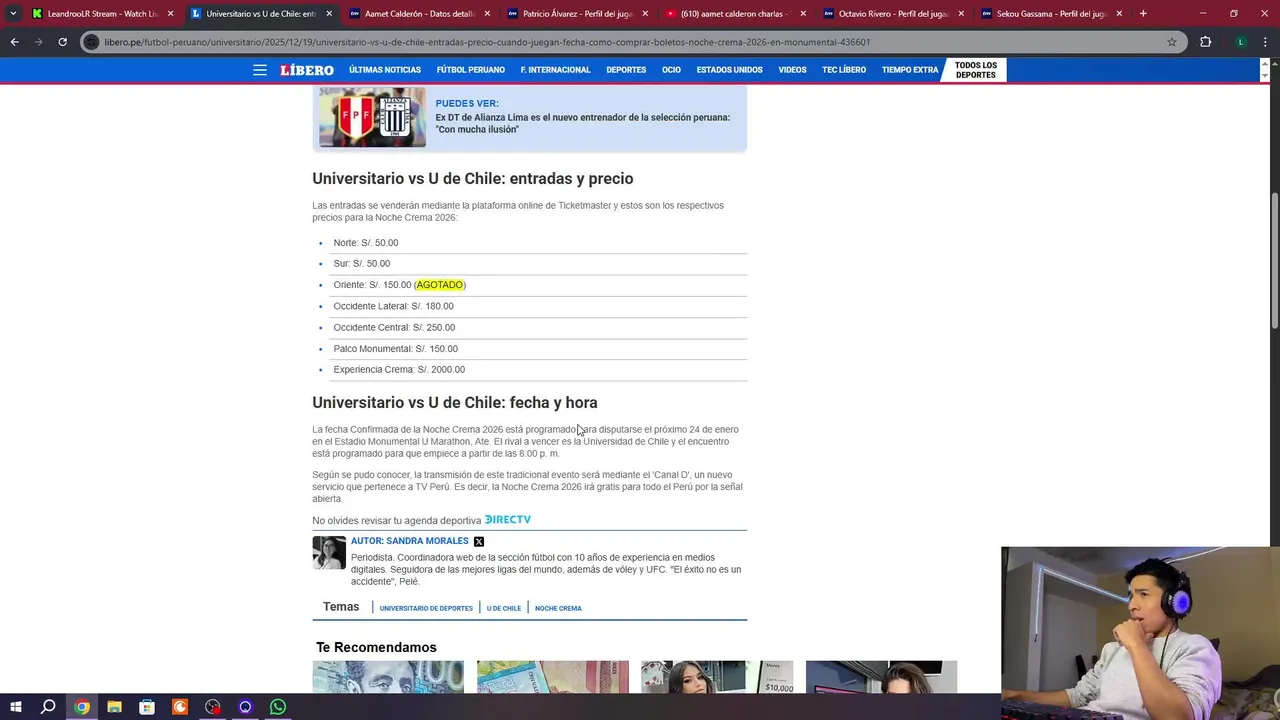Open the Chrome extensions puzzle icon
This screenshot has height=720, width=1280.
coord(1205,42)
